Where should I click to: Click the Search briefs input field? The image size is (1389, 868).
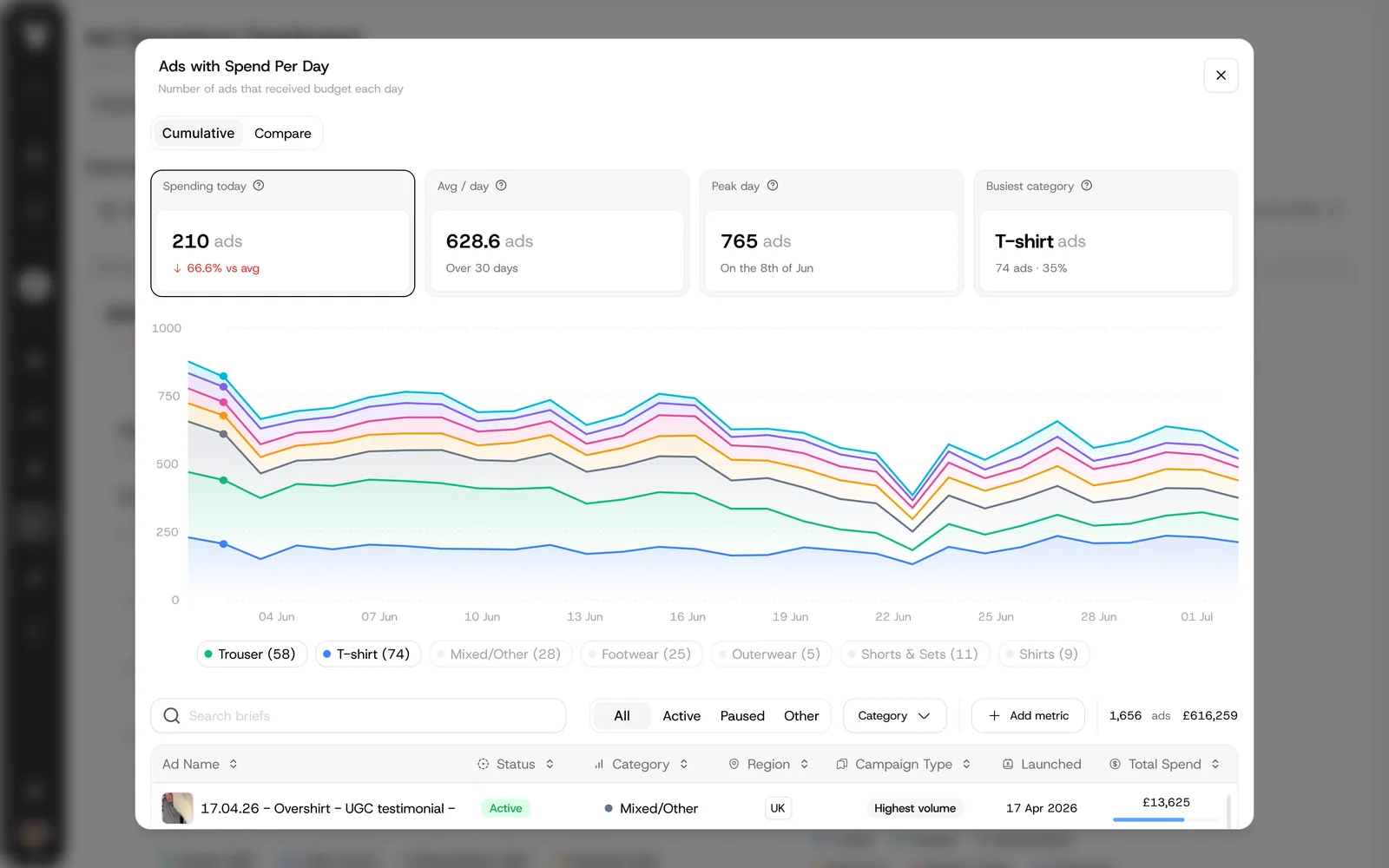click(x=359, y=715)
